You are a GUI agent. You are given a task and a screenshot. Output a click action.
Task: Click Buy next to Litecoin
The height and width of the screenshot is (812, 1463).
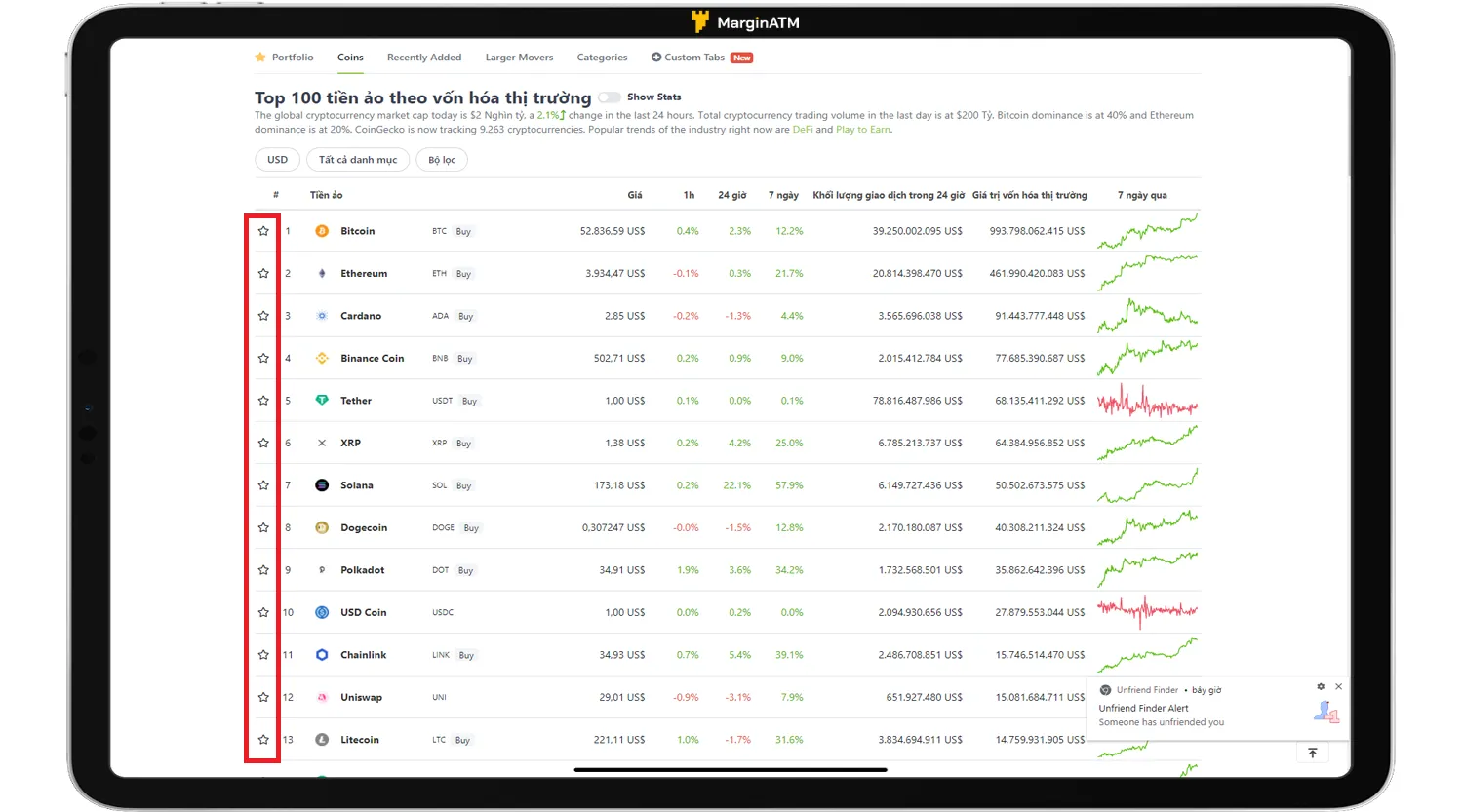click(x=462, y=741)
